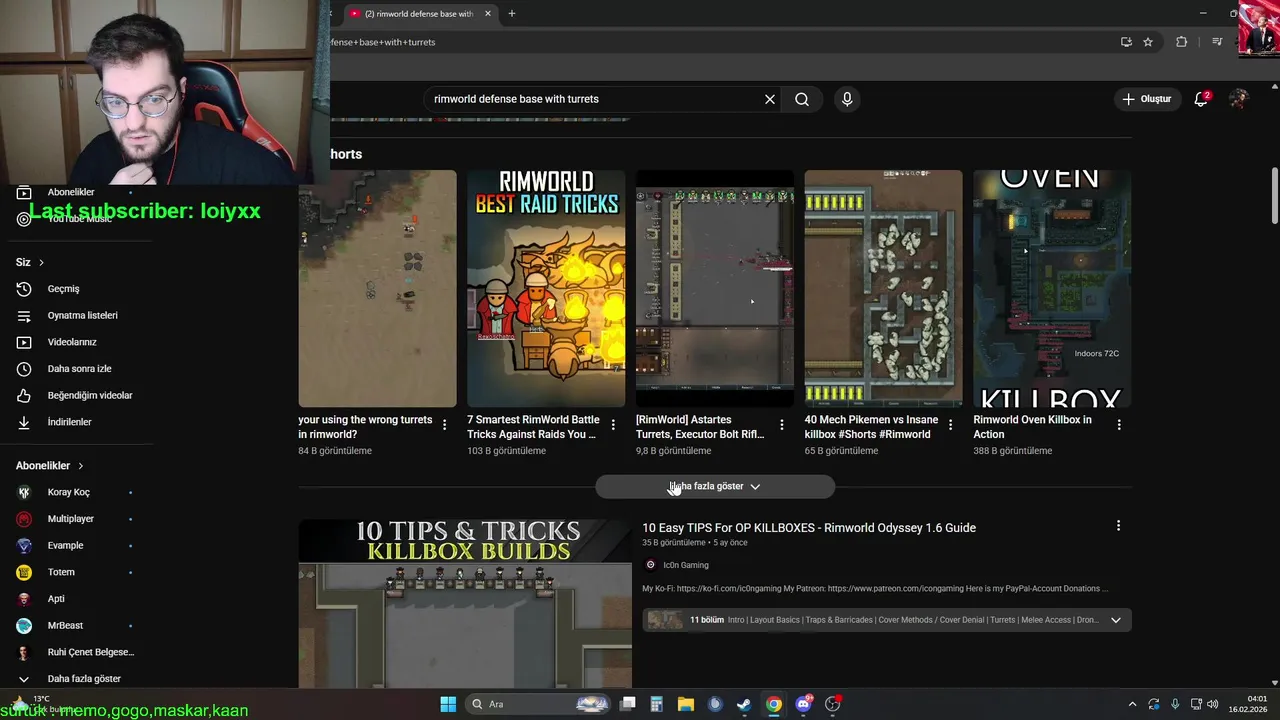Expand the 11 bölüm chapters dropdown

1115,620
